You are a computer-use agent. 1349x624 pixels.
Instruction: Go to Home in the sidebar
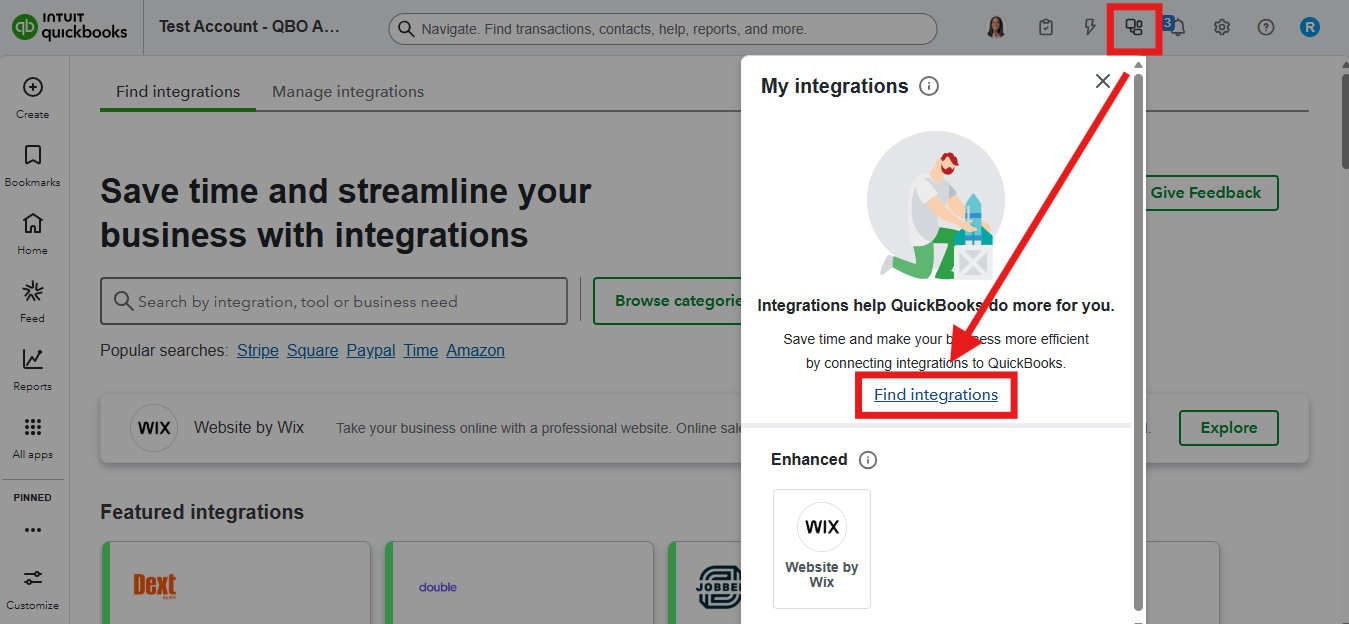(x=33, y=224)
